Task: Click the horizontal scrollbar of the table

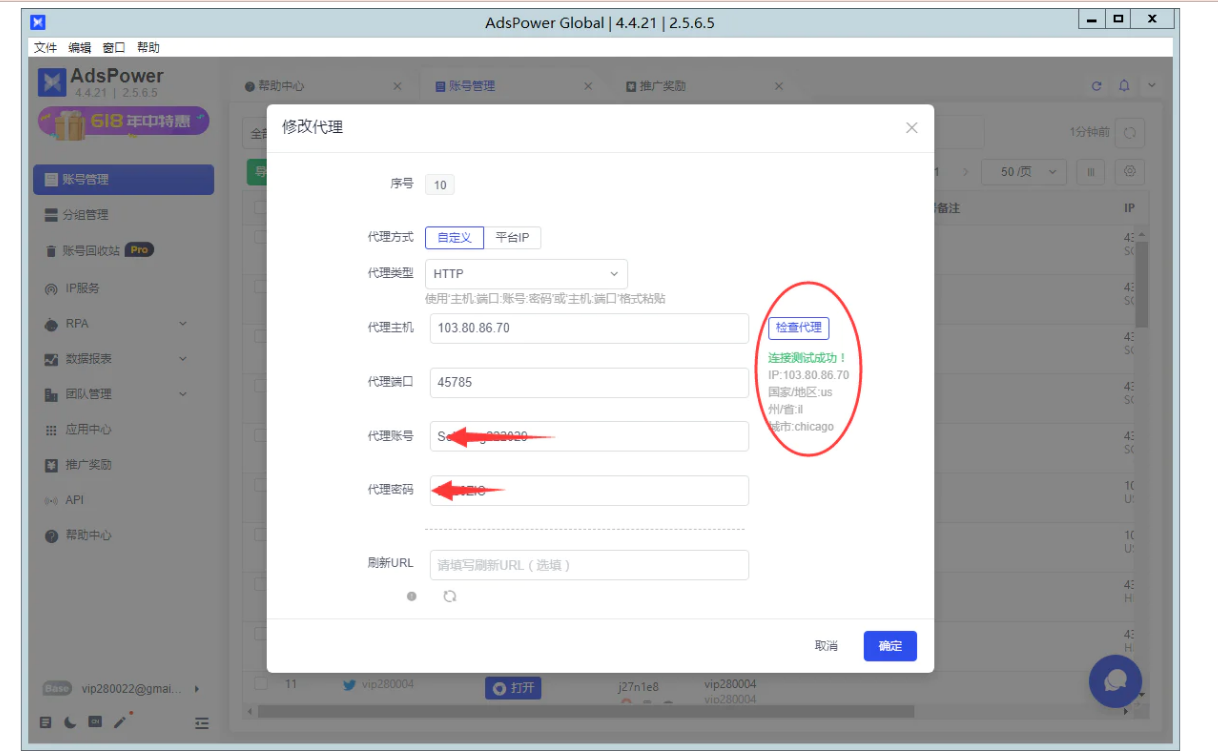Action: pos(586,712)
